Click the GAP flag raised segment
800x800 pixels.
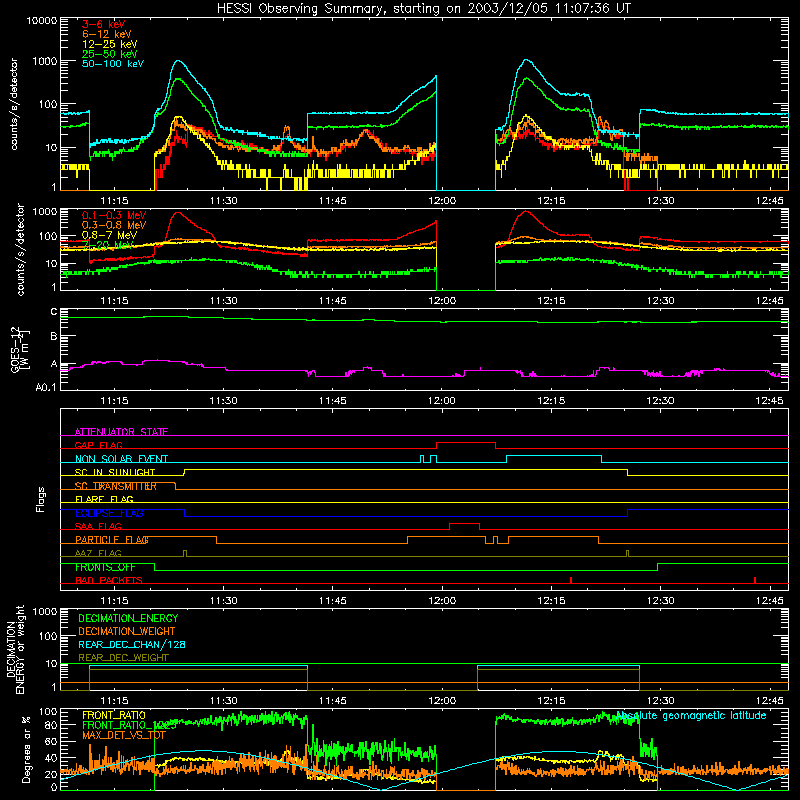point(466,443)
